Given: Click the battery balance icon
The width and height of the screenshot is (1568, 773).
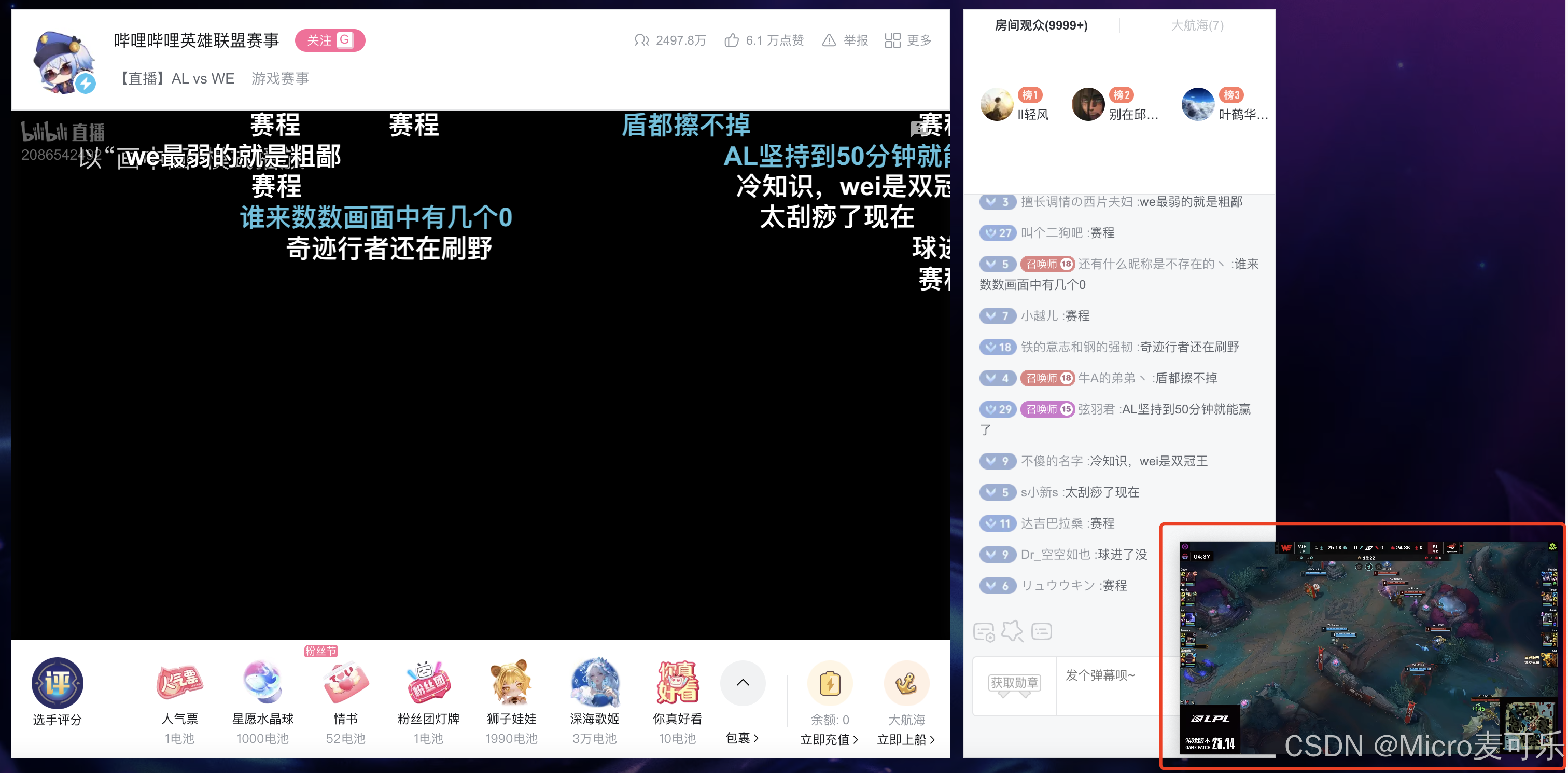Looking at the screenshot, I should 829,683.
